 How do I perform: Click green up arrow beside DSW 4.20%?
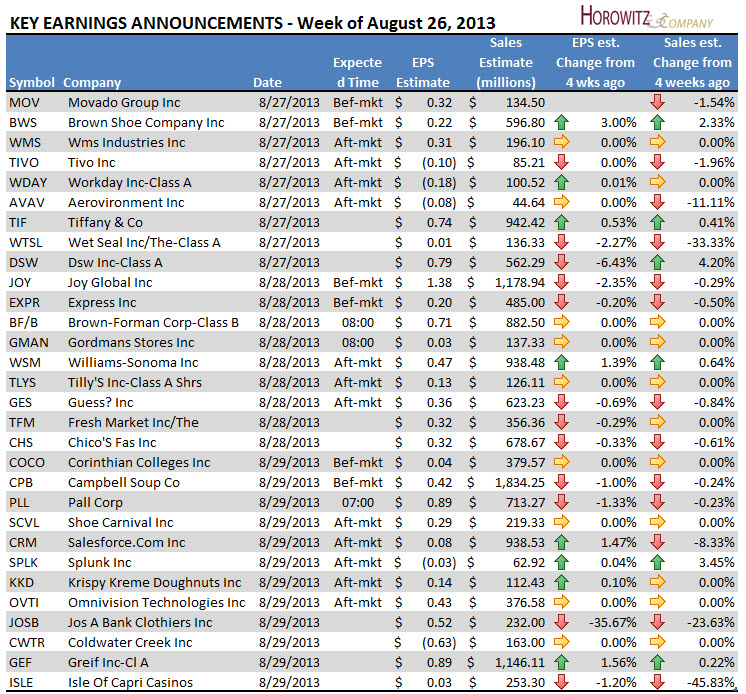[x=658, y=262]
